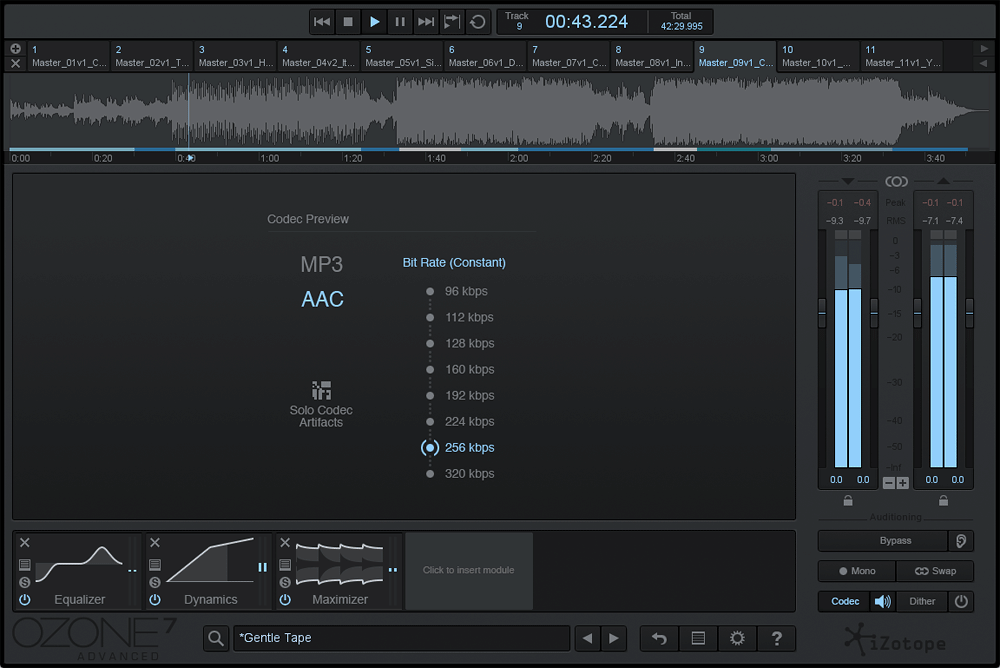Toggle gain match ear icon
Image resolution: width=1000 pixels, height=668 pixels.
[x=961, y=540]
